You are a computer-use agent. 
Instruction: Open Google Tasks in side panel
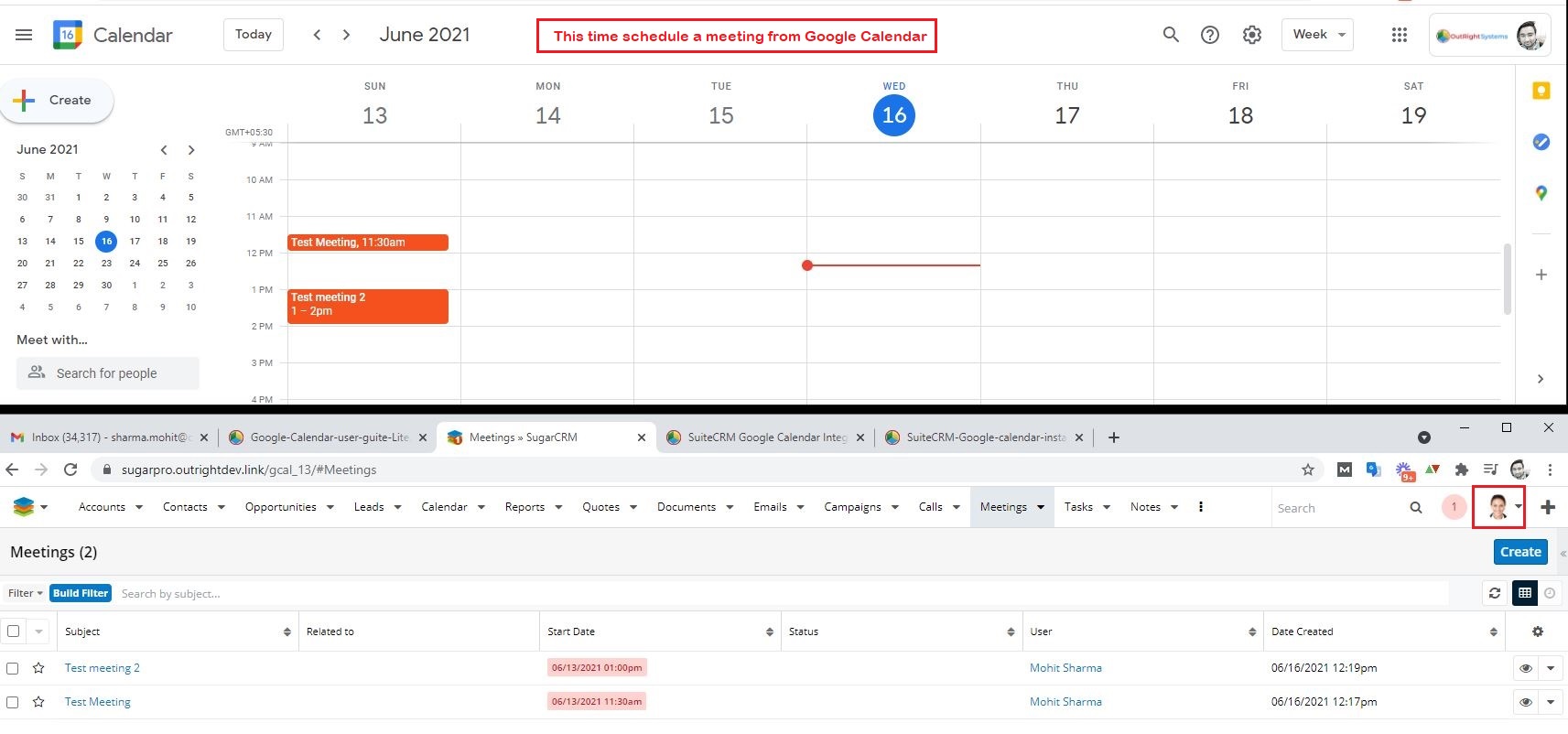1541,142
